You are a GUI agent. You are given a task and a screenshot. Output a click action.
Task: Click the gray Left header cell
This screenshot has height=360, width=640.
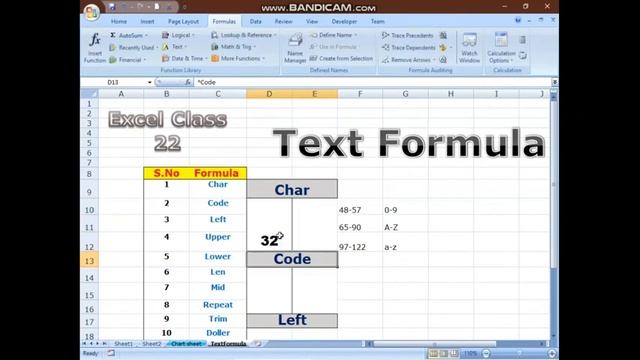(x=292, y=320)
